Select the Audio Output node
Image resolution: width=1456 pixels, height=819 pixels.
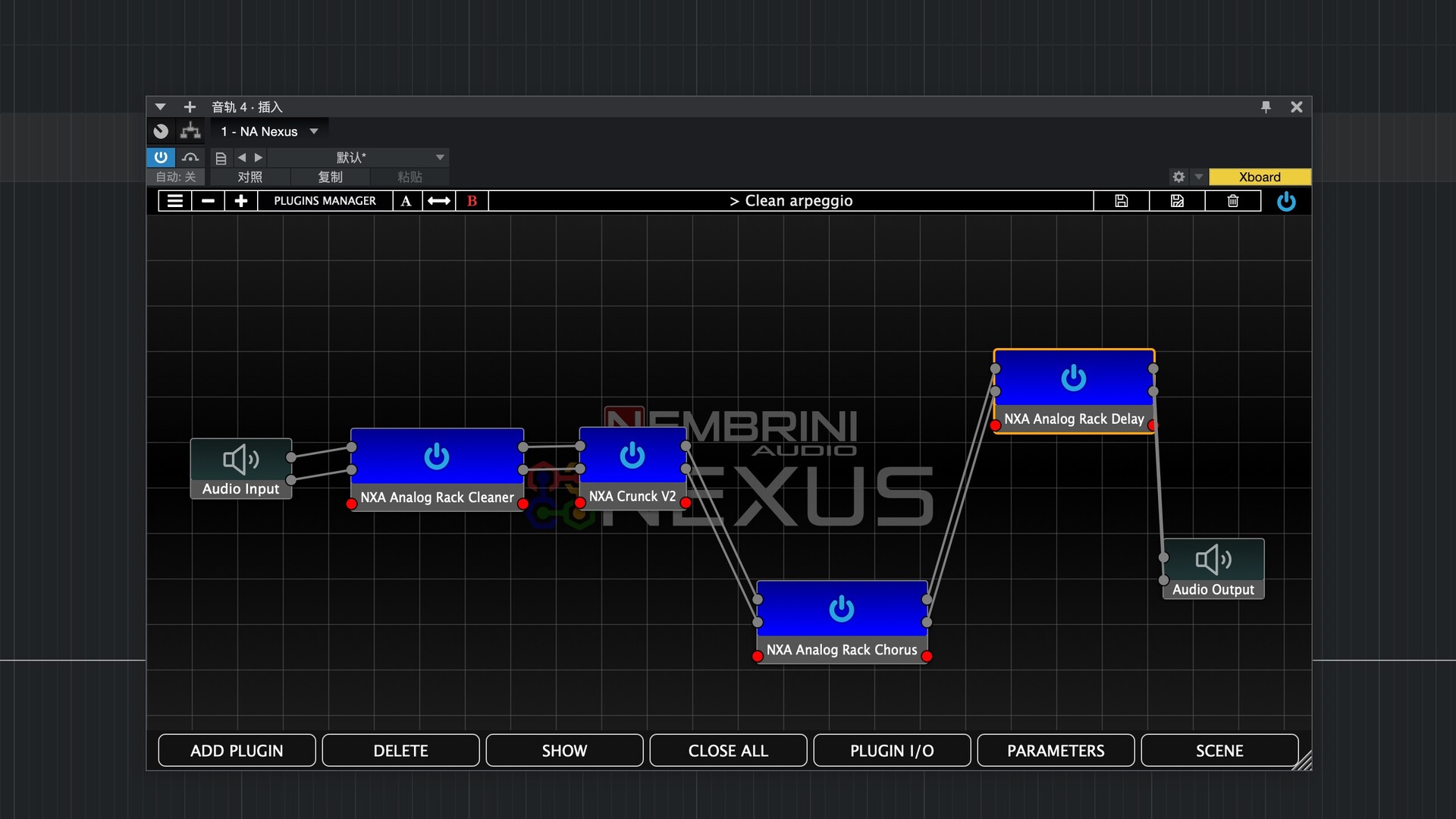click(x=1213, y=569)
